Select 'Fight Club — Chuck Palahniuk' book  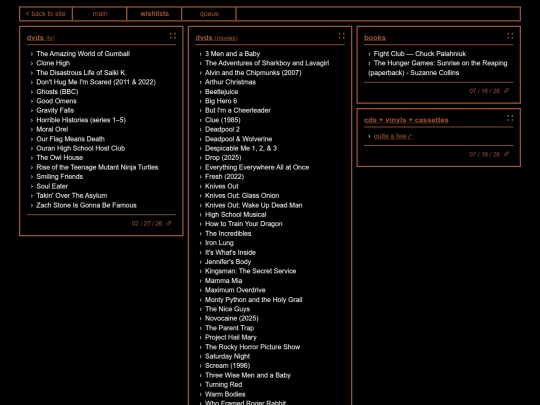pos(420,54)
